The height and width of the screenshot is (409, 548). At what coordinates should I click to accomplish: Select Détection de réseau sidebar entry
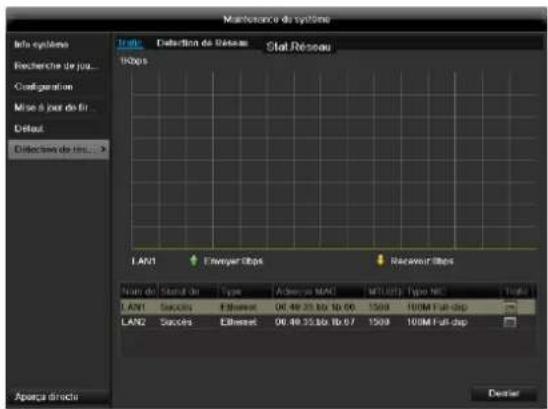(x=58, y=149)
